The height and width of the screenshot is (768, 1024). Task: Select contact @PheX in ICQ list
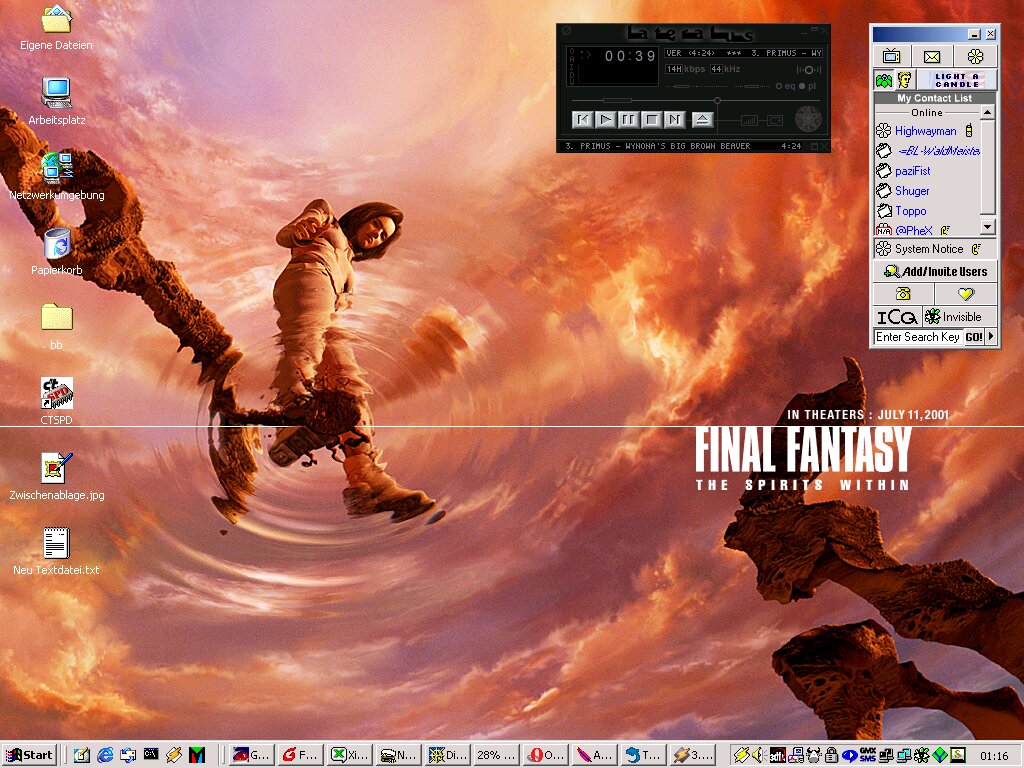click(913, 230)
